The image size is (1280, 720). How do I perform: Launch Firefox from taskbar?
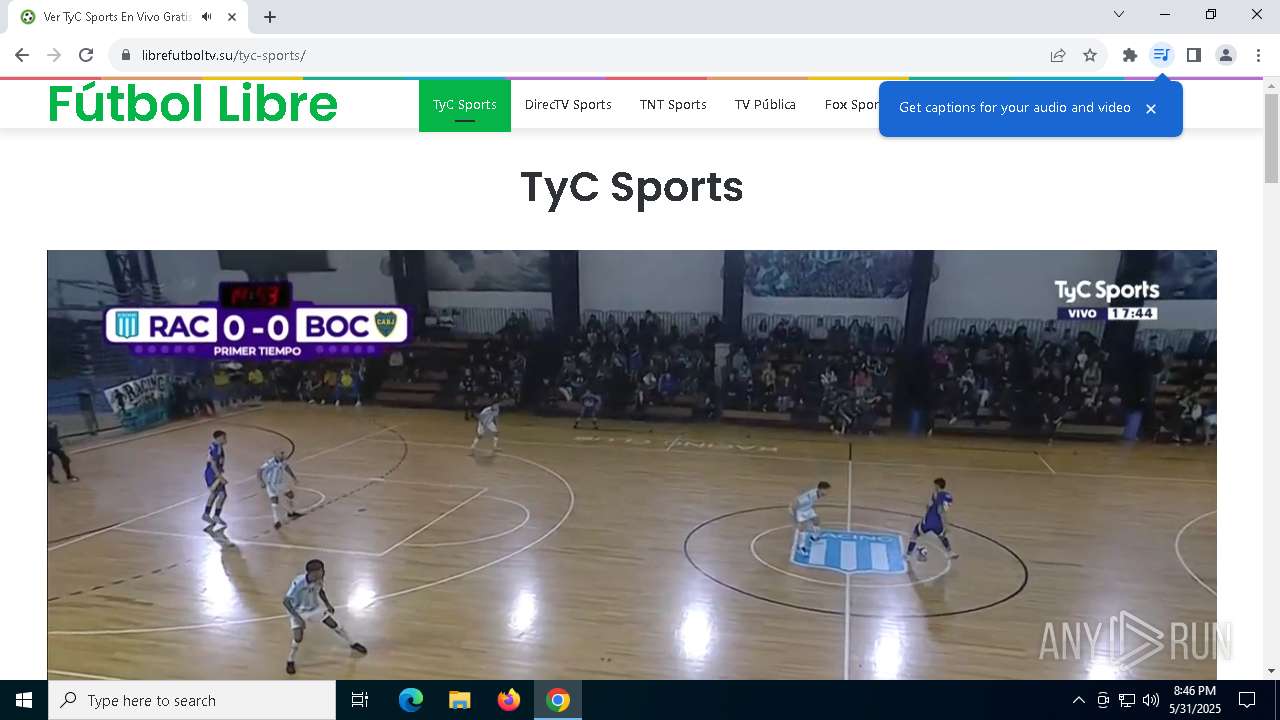[x=509, y=700]
